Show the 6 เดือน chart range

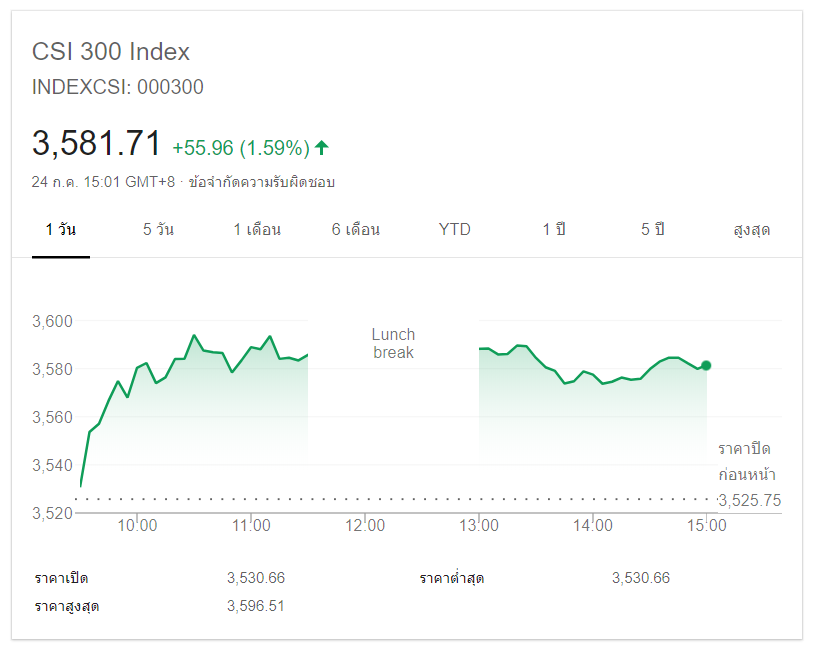pos(356,230)
